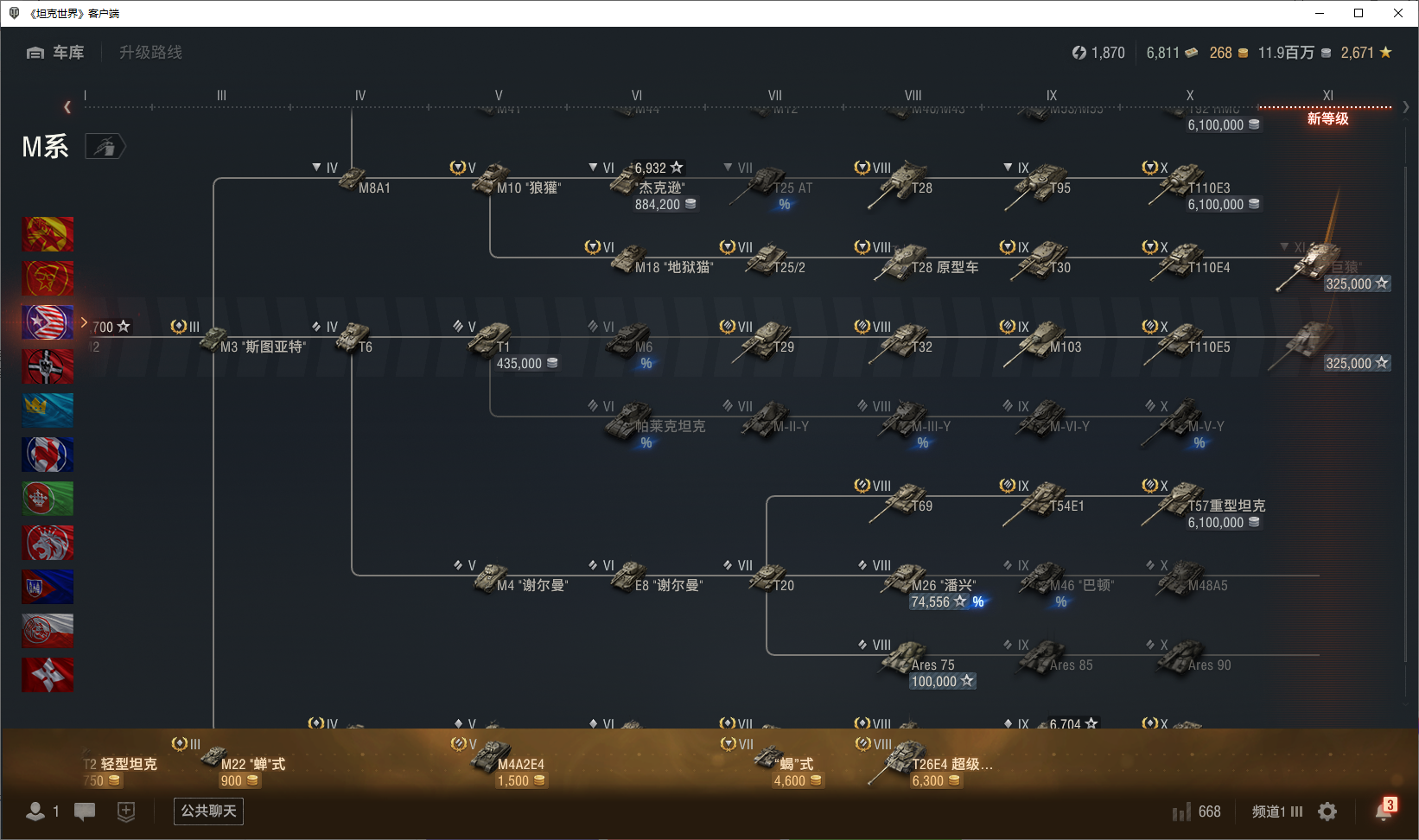The height and width of the screenshot is (840, 1419).
Task: Click the bonds balance 268
Action: point(1229,53)
